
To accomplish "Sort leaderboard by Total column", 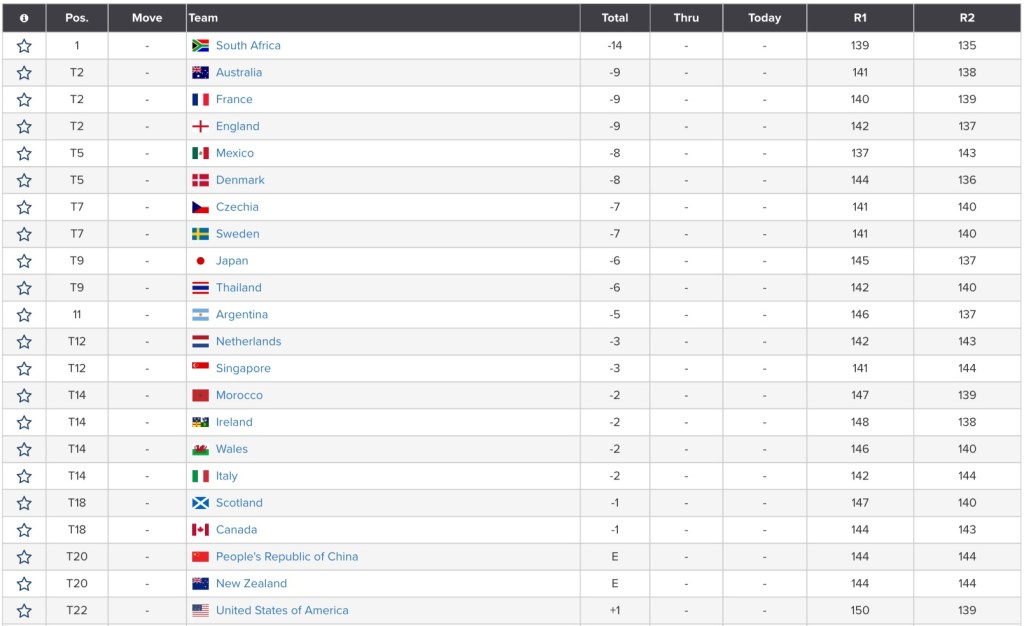I will tap(615, 18).
